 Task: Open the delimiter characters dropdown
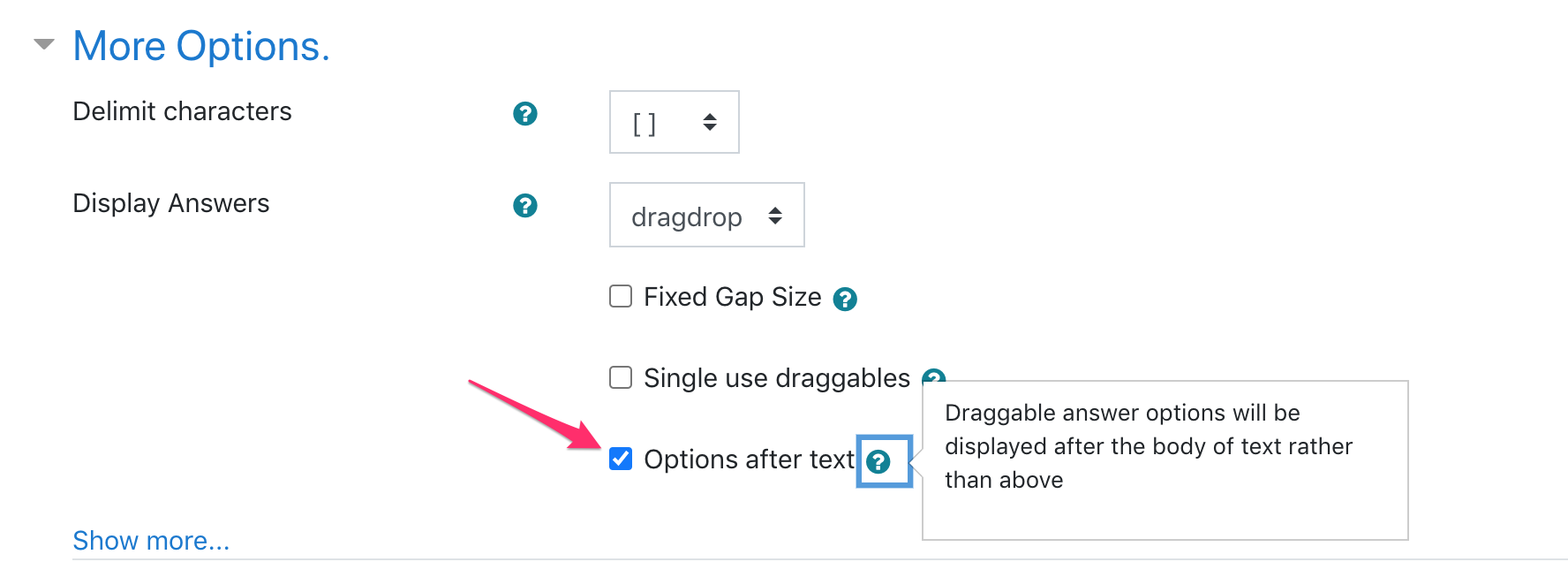tap(674, 123)
